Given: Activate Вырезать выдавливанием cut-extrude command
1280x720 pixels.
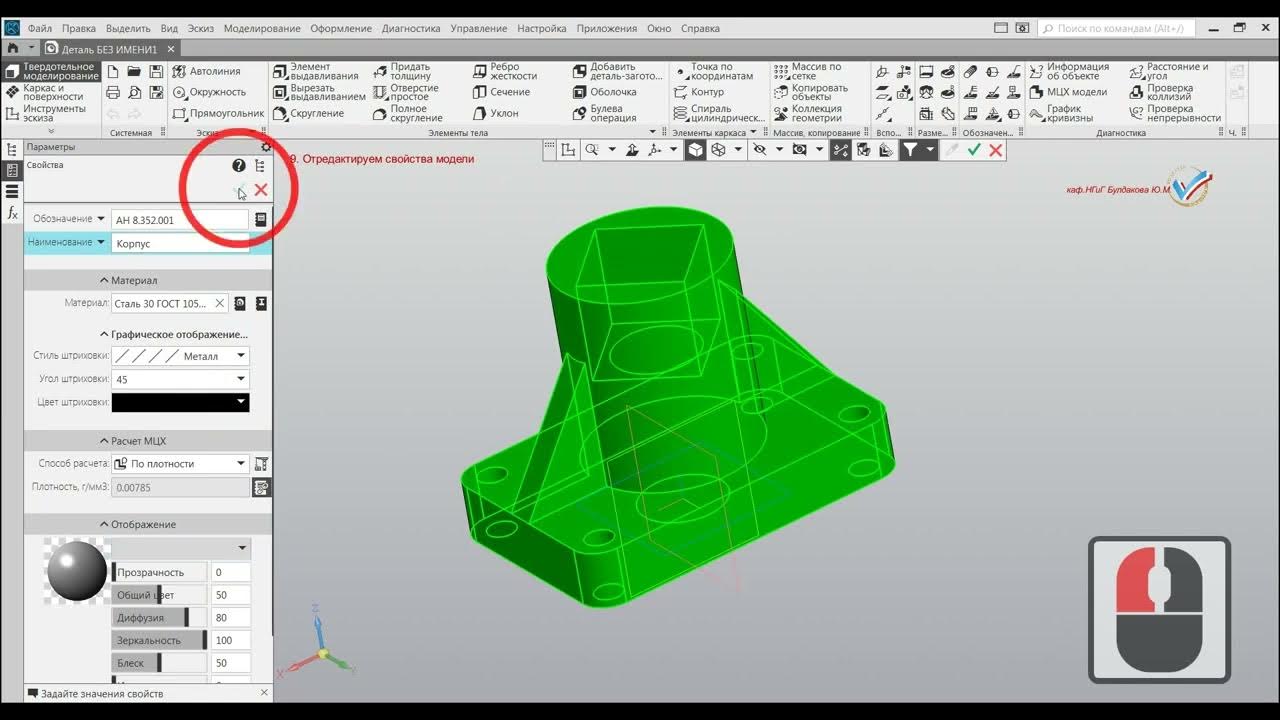Looking at the screenshot, I should point(320,92).
